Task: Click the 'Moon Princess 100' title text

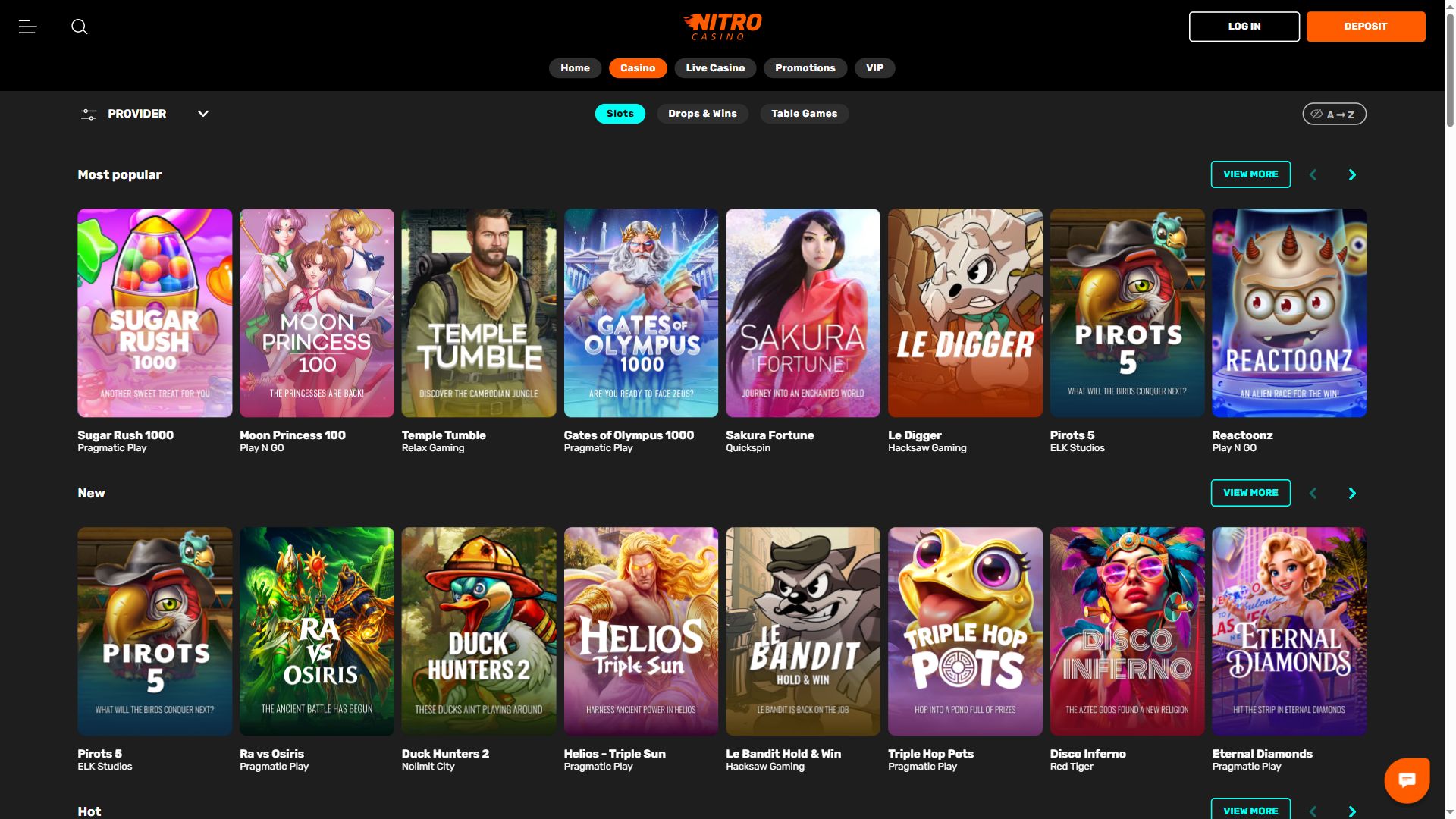Action: [x=293, y=435]
